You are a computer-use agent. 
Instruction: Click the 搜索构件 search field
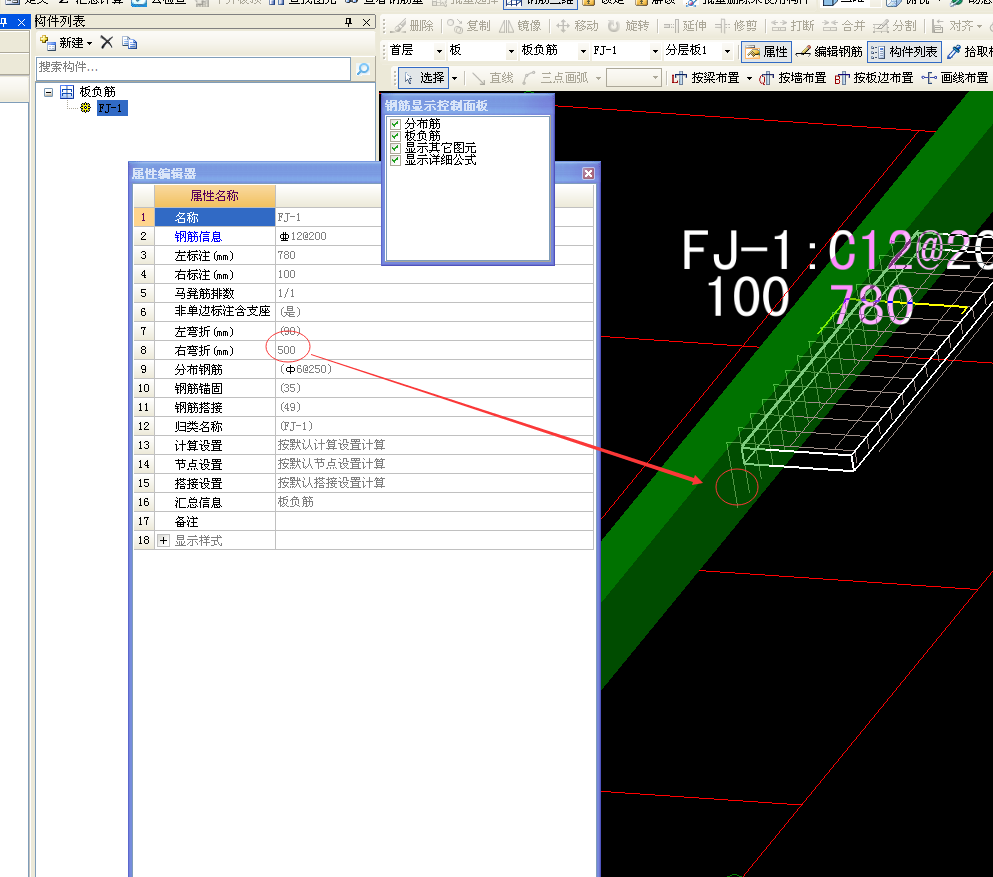pos(194,68)
